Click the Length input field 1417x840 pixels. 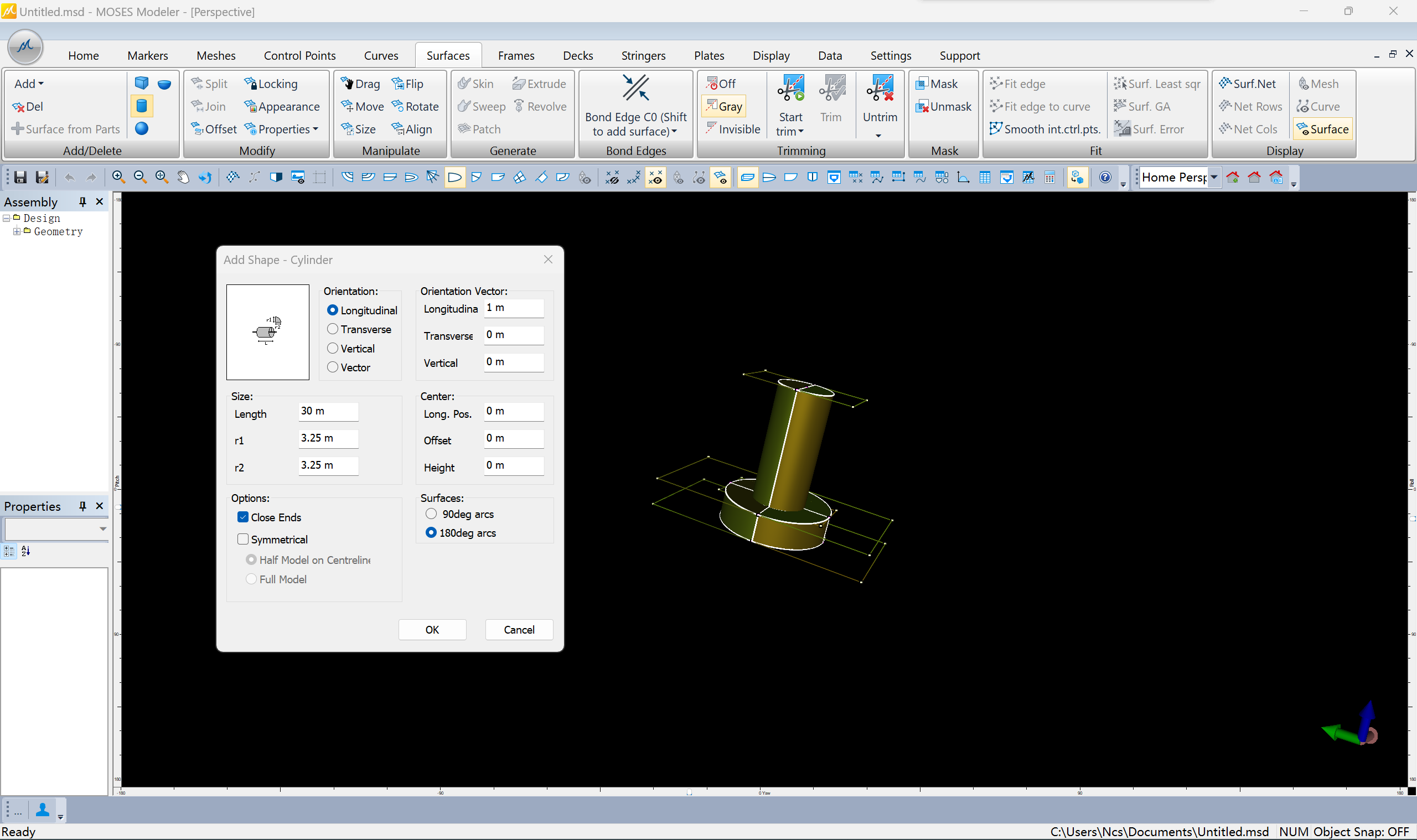pos(328,412)
